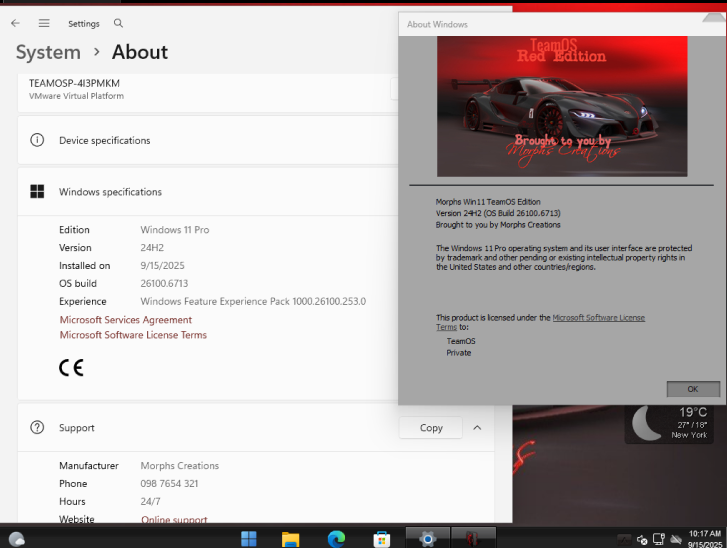Launch Microsoft Edge from the taskbar
Image resolution: width=727 pixels, height=548 pixels.
click(336, 539)
